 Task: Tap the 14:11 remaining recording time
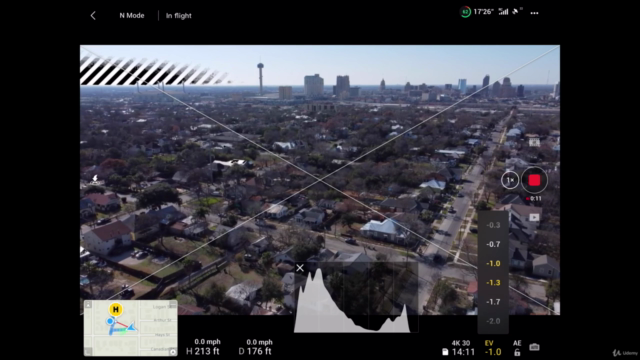pos(463,352)
